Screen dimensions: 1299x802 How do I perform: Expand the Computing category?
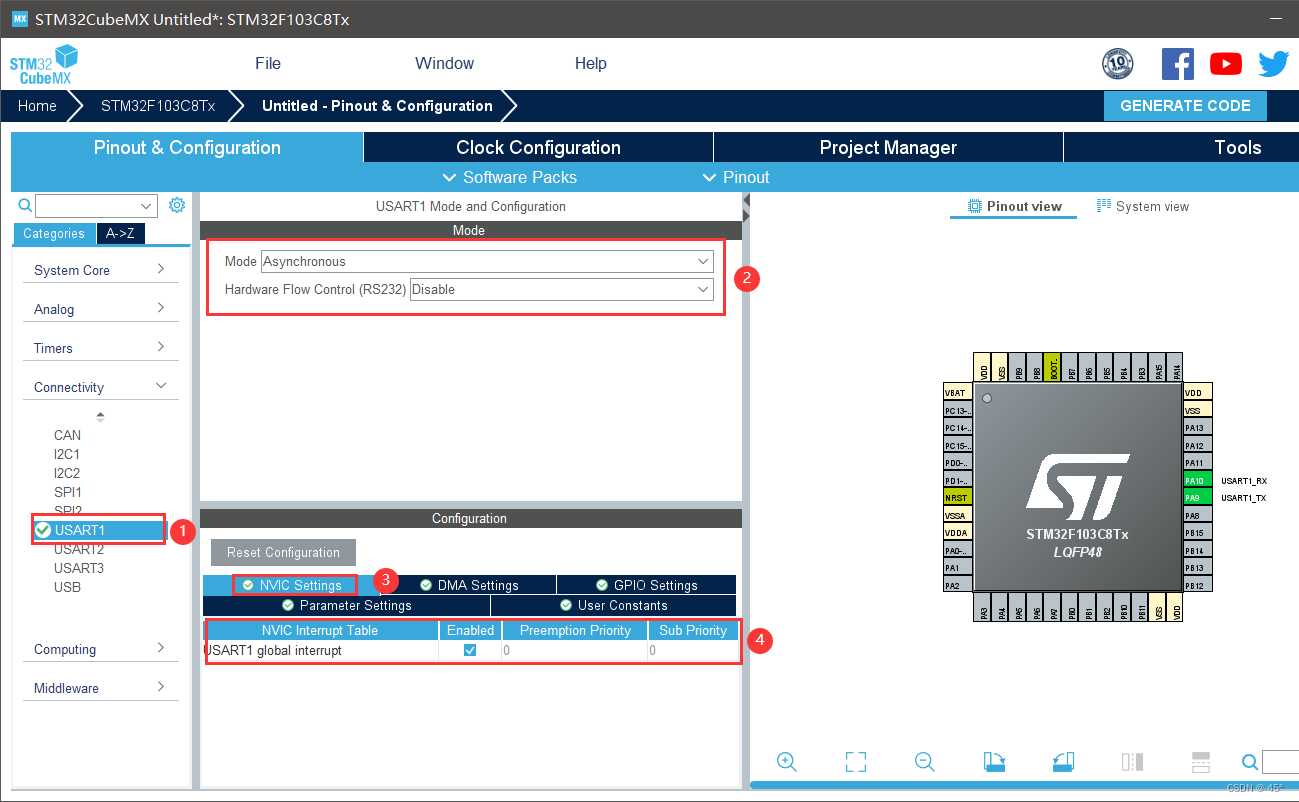tap(99, 649)
